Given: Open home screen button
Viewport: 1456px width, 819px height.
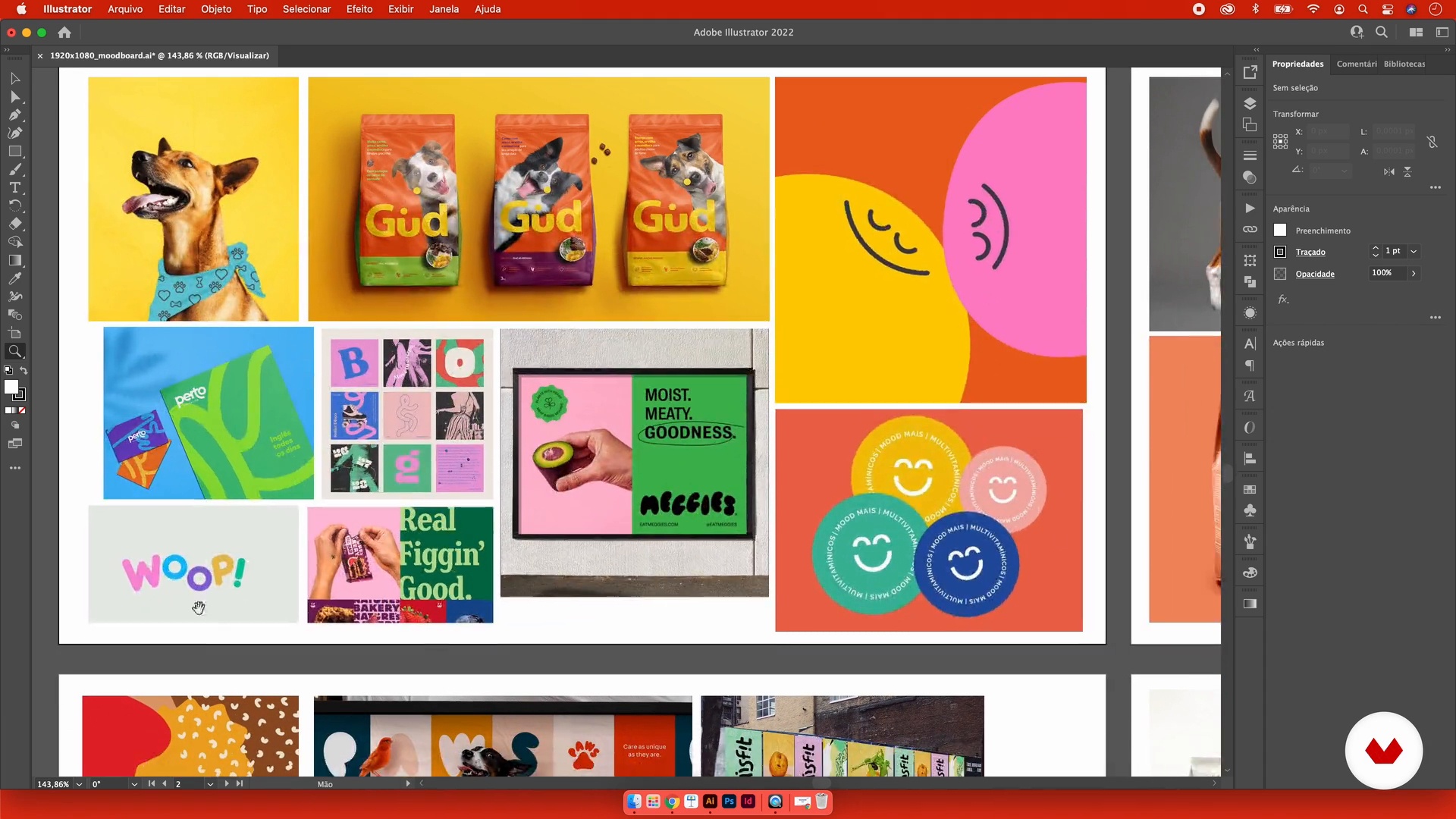Looking at the screenshot, I should [x=64, y=32].
